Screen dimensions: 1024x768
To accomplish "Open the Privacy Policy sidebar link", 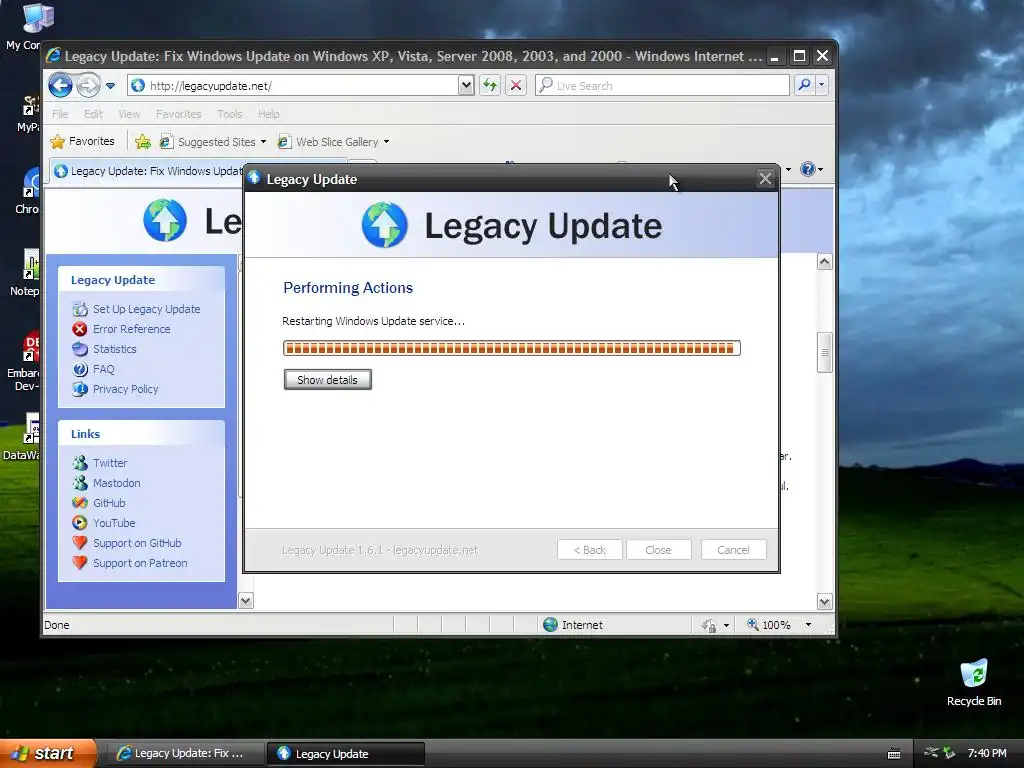I will click(x=125, y=389).
